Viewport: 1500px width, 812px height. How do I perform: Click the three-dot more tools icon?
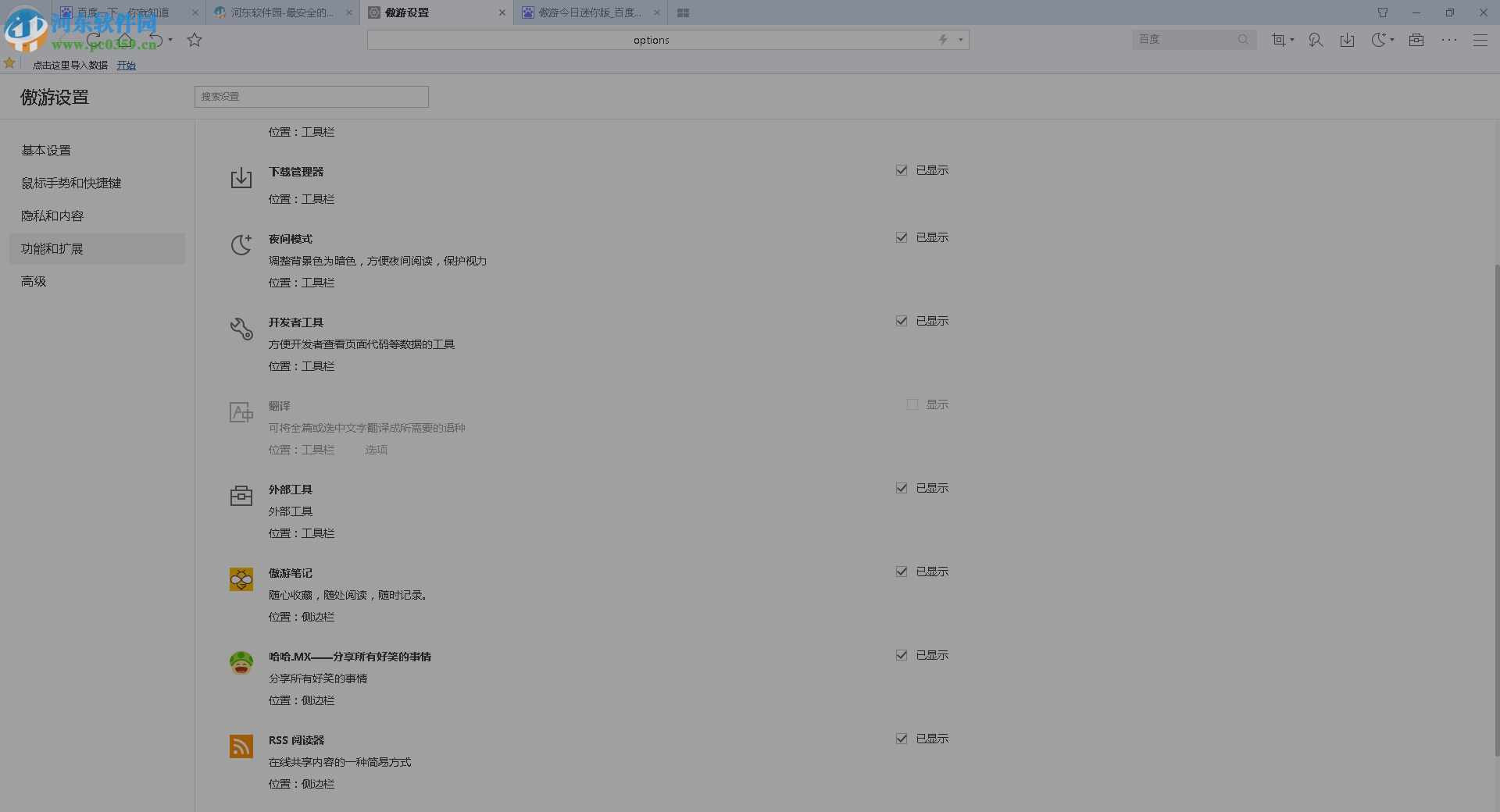tap(1449, 40)
